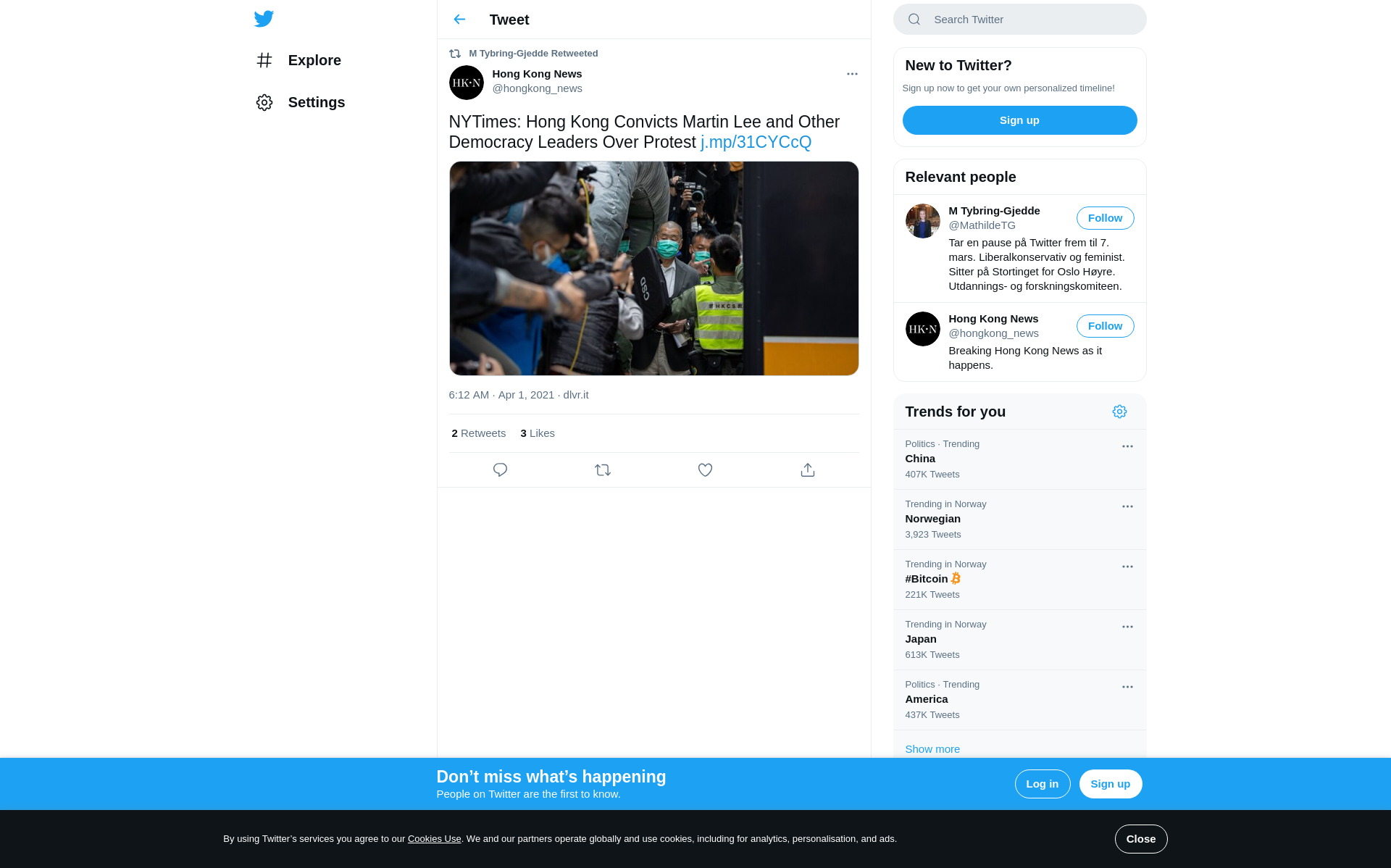Open the j.mp/31CYCcQ link

pos(756,142)
